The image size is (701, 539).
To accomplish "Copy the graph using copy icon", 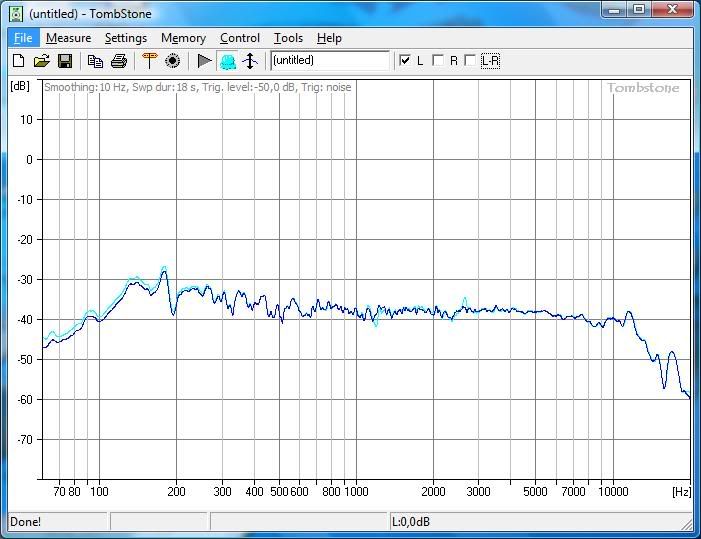I will click(x=95, y=61).
